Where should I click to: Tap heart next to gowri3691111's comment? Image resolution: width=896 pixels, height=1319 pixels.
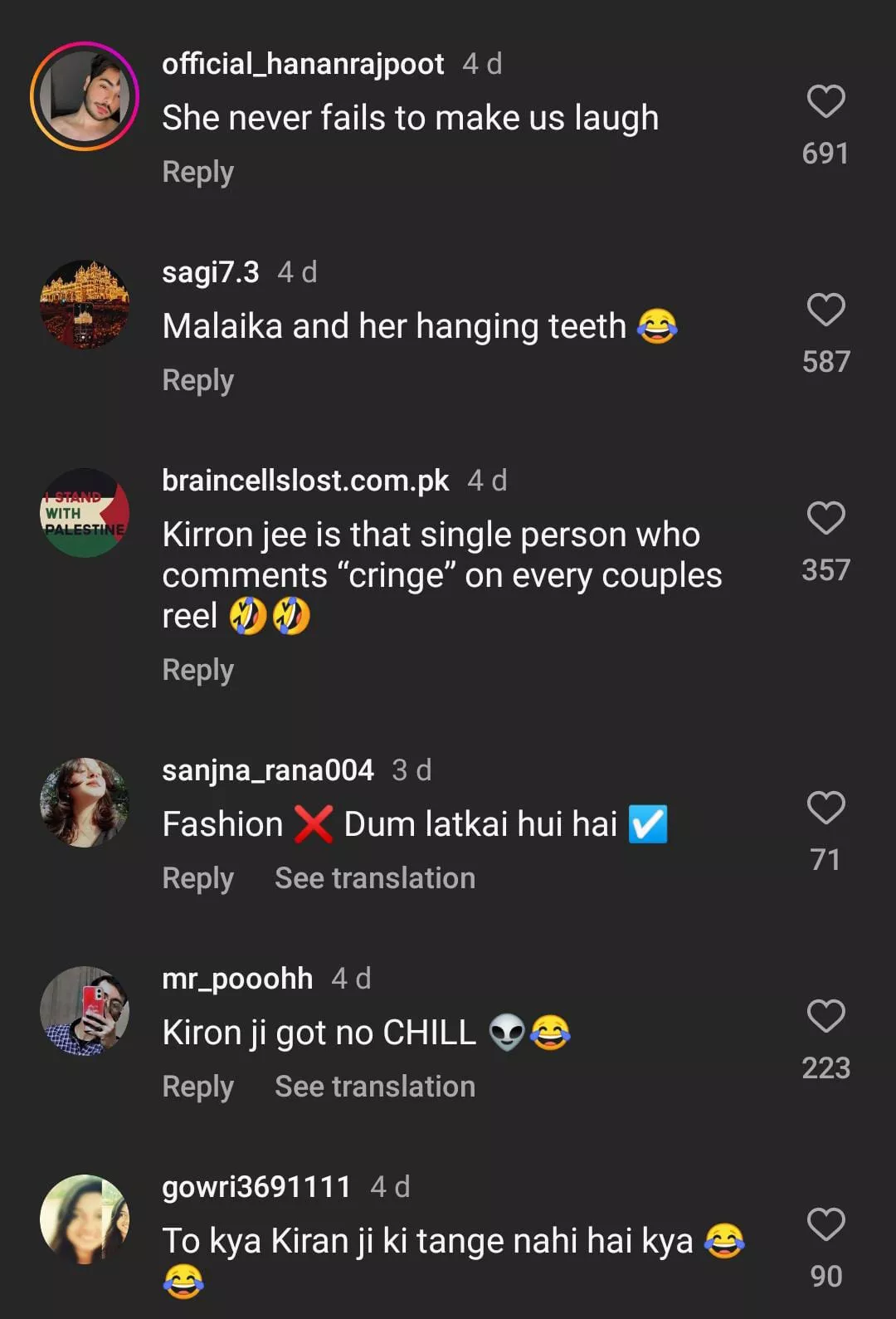pyautogui.click(x=825, y=1225)
